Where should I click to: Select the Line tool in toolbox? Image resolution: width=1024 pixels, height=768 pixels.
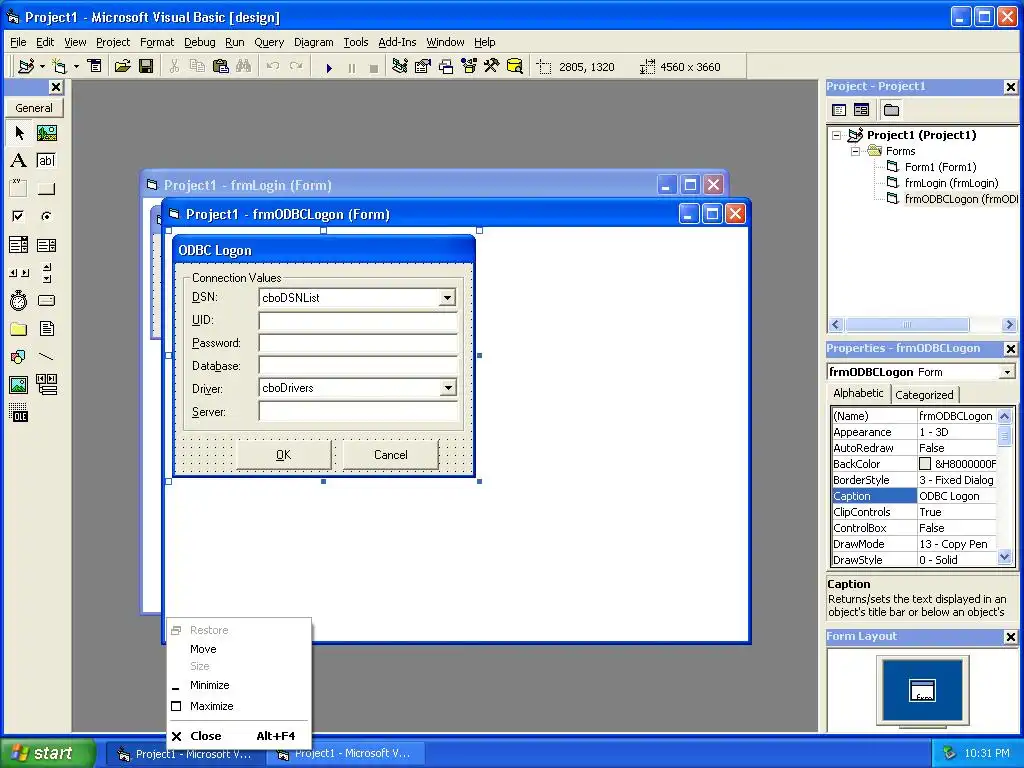click(46, 357)
